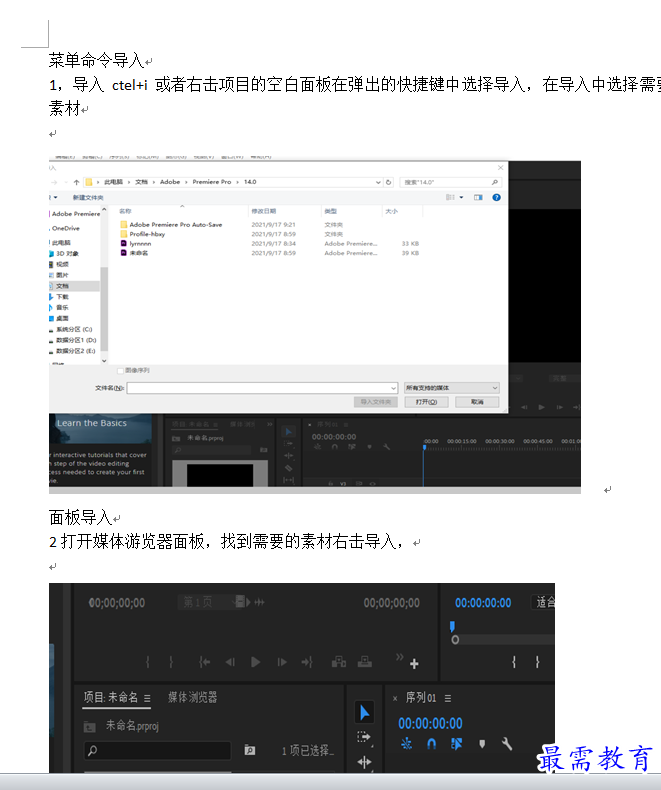Click 新建文件夹 in the import dialog toolbar
This screenshot has width=661, height=790.
click(x=88, y=197)
